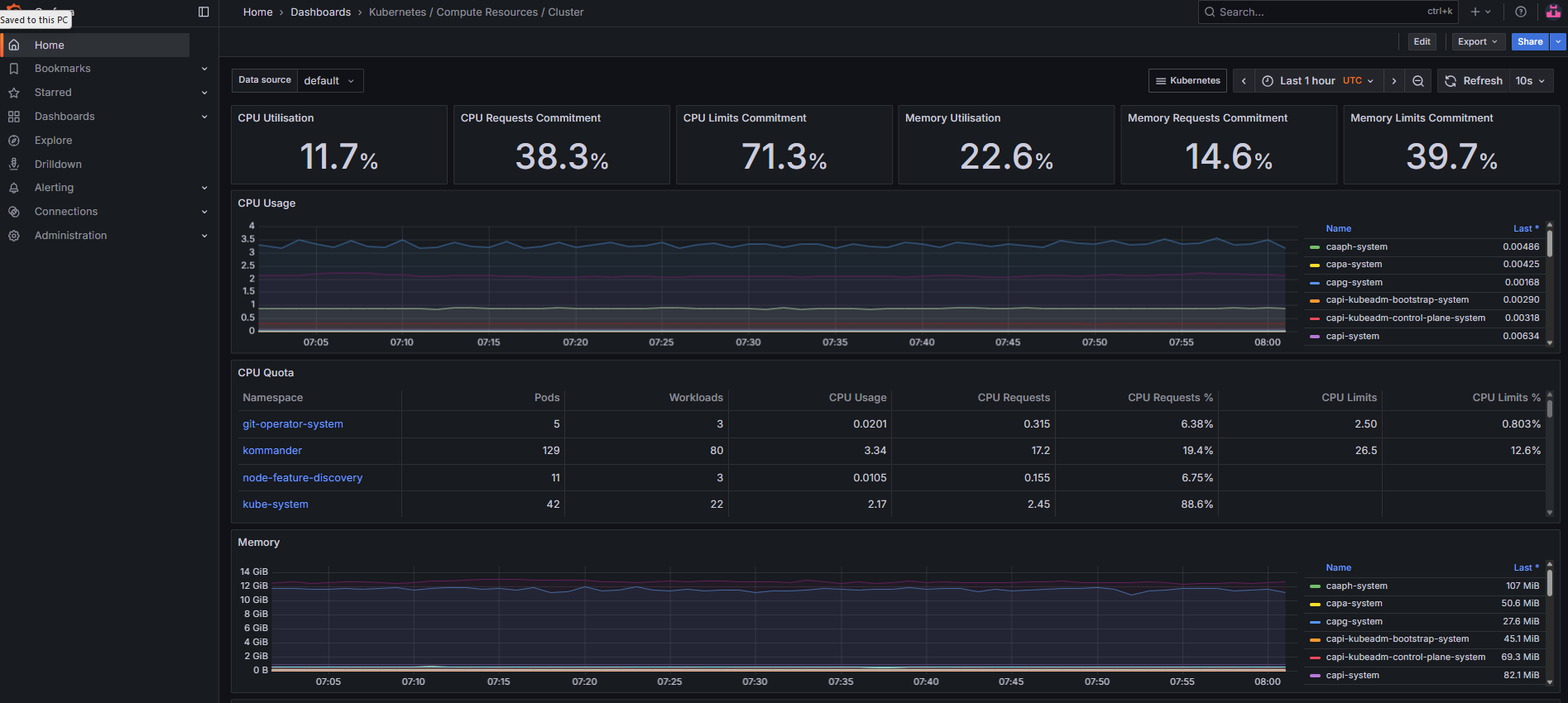Click the Edit dashboard button
Viewport: 1568px width, 703px height.
point(1422,42)
